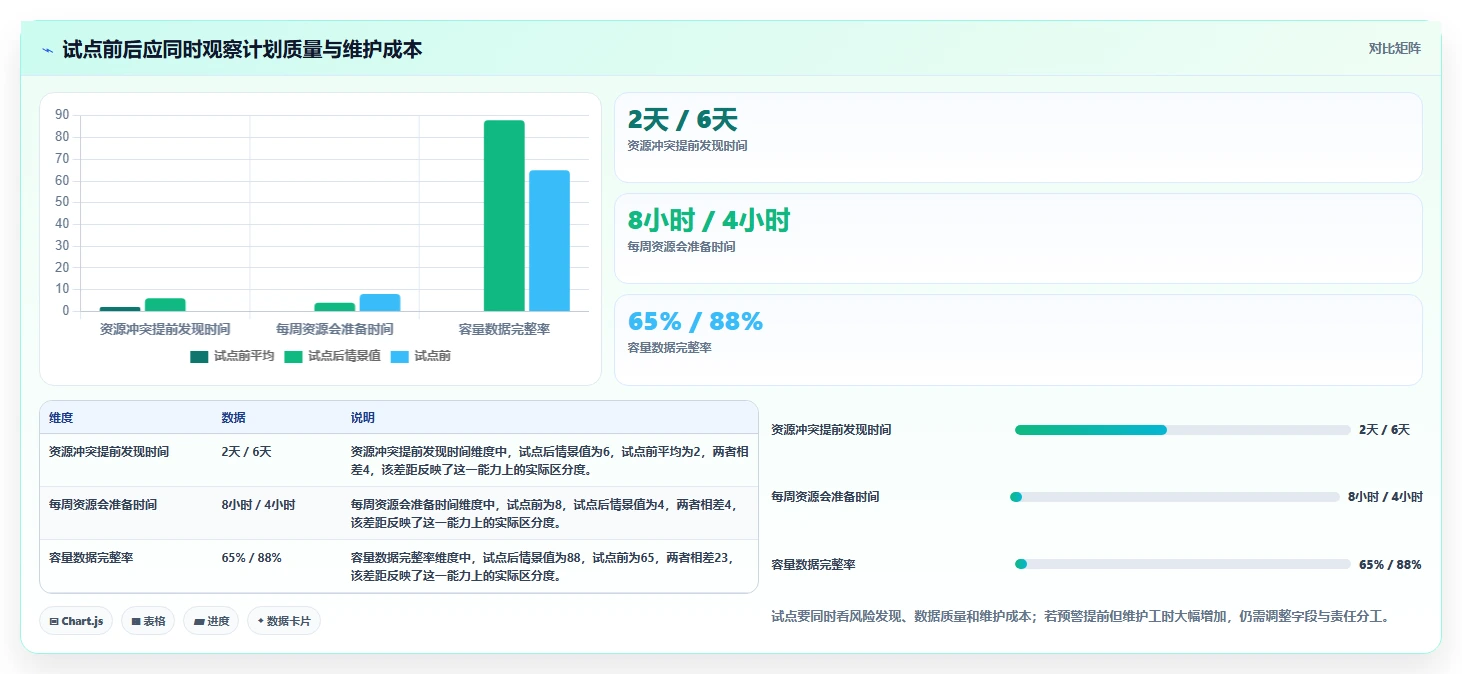The image size is (1462, 674).
Task: Click the 65% / 88% progress value label
Action: [x=1390, y=565]
